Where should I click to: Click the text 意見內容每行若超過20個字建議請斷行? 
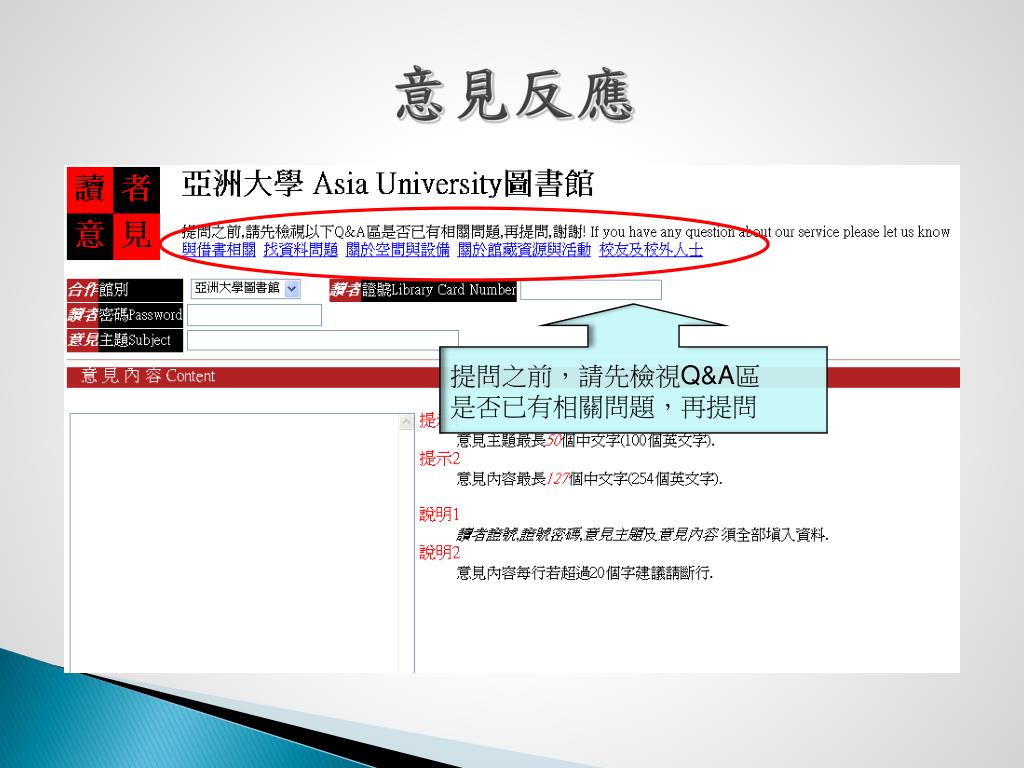(584, 573)
